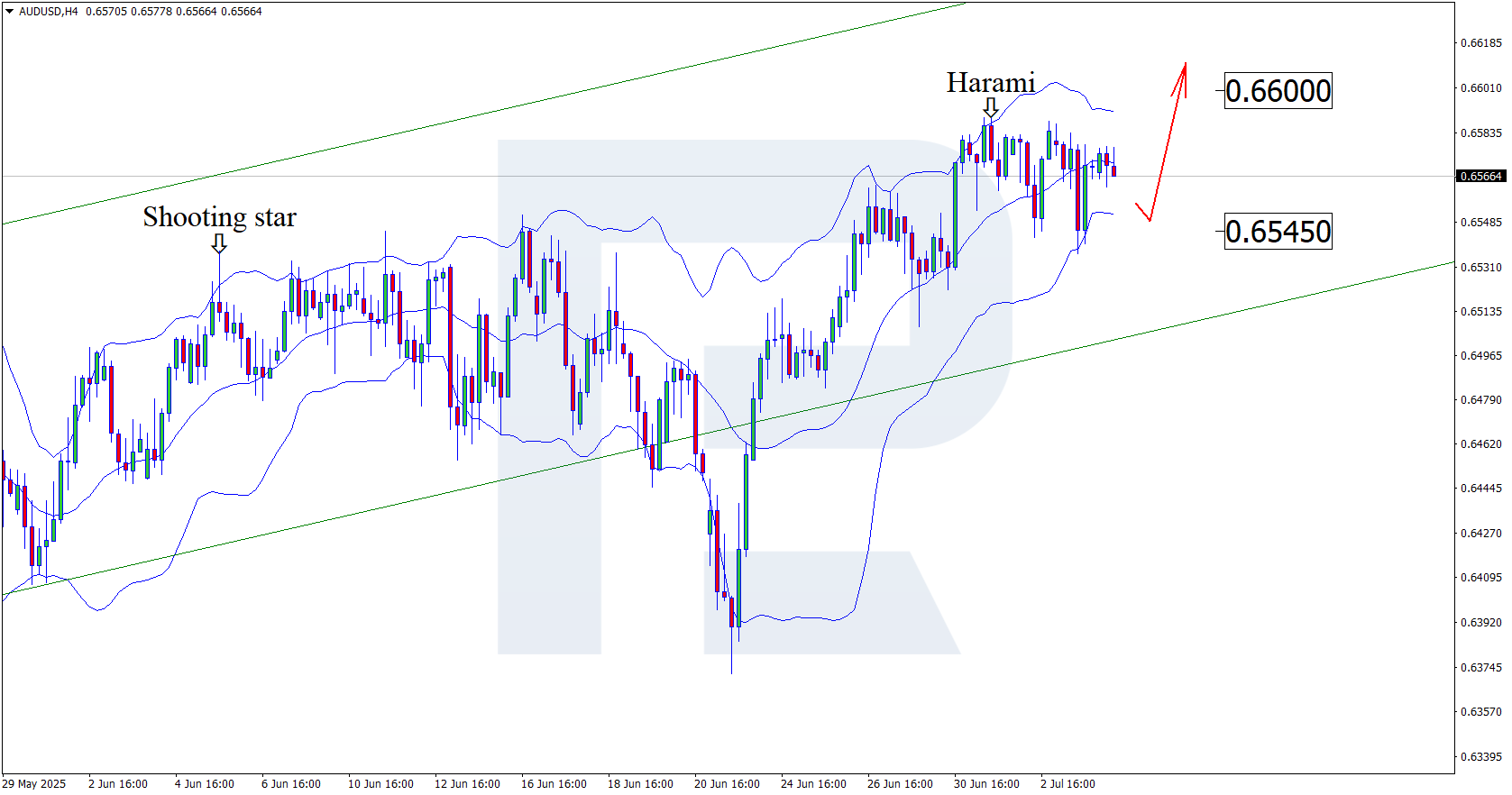Click the 30 Jun 16:00 time label

986,783
